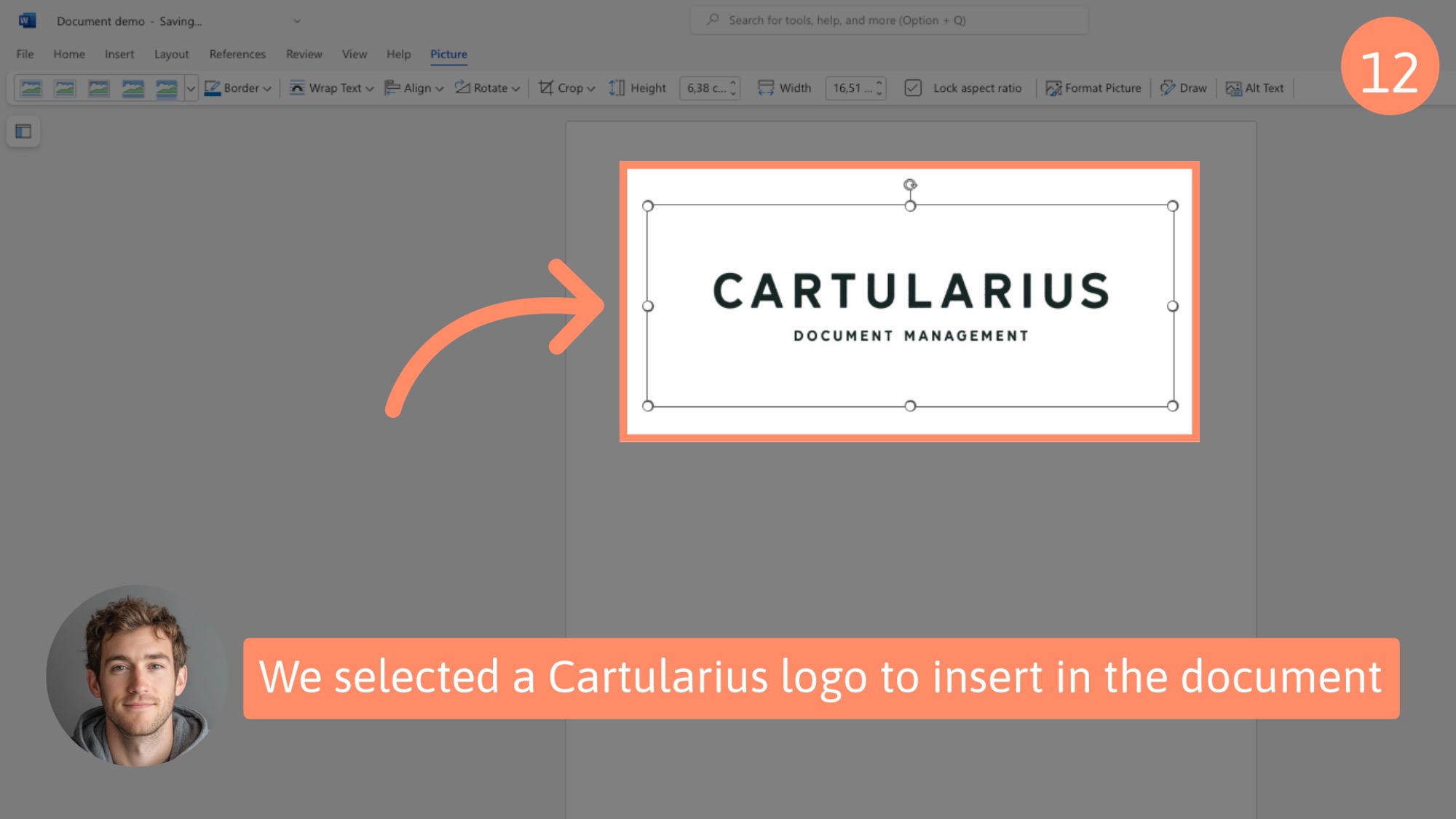1456x819 pixels.
Task: Expand the picture styles gallery
Action: 191,88
